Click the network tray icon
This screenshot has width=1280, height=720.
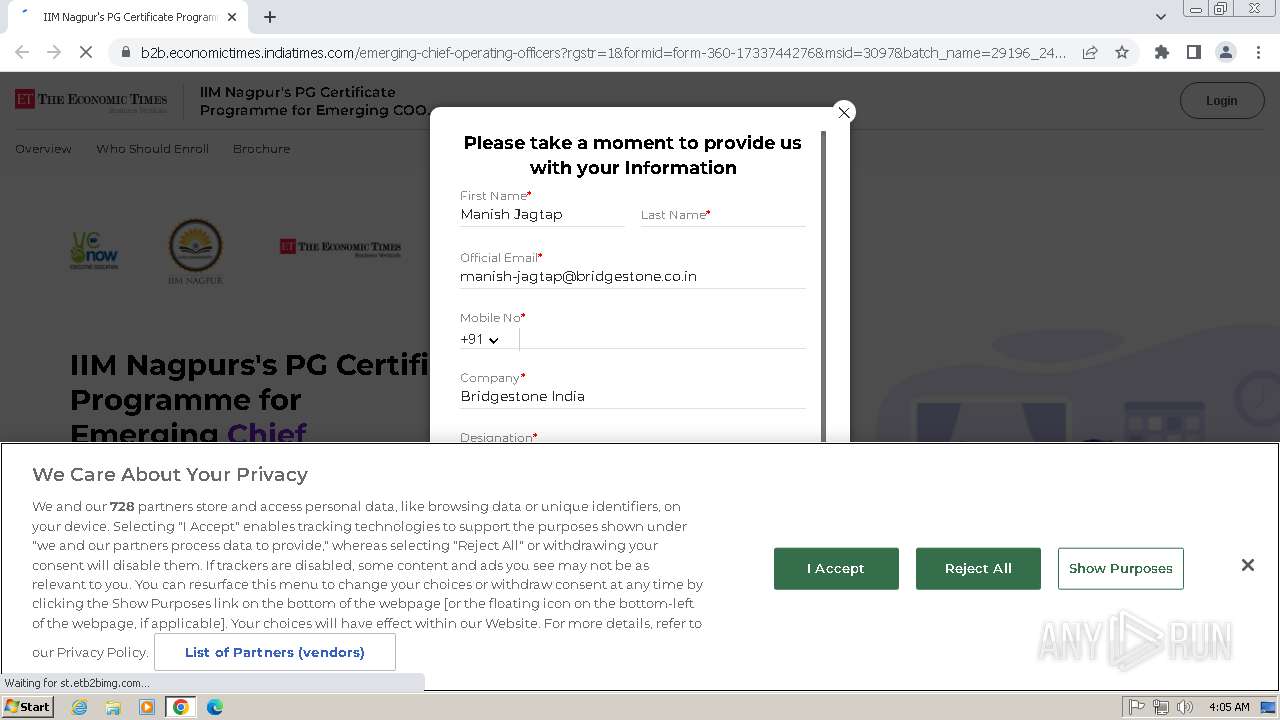point(1161,707)
